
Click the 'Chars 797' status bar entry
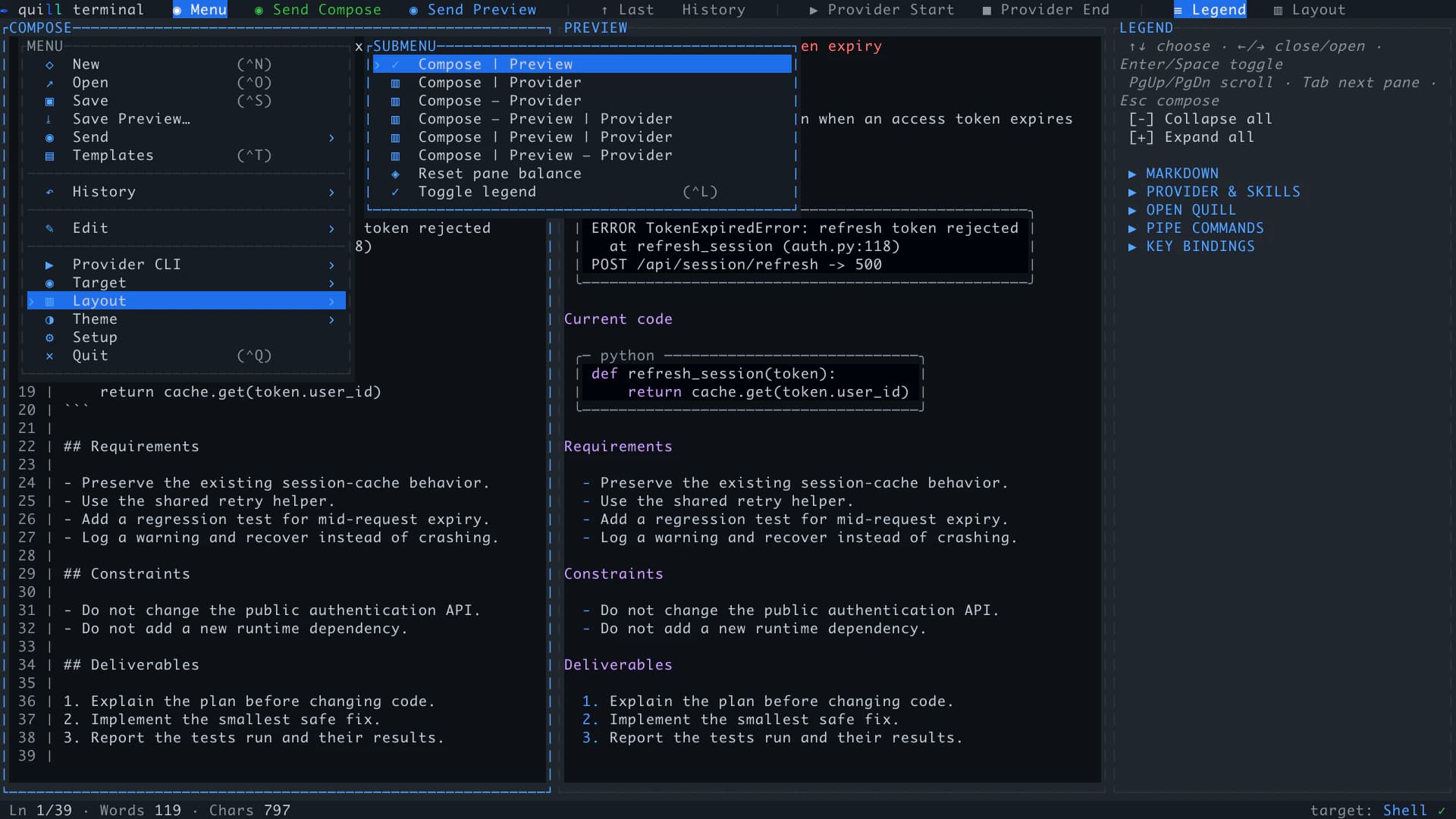tap(249, 810)
